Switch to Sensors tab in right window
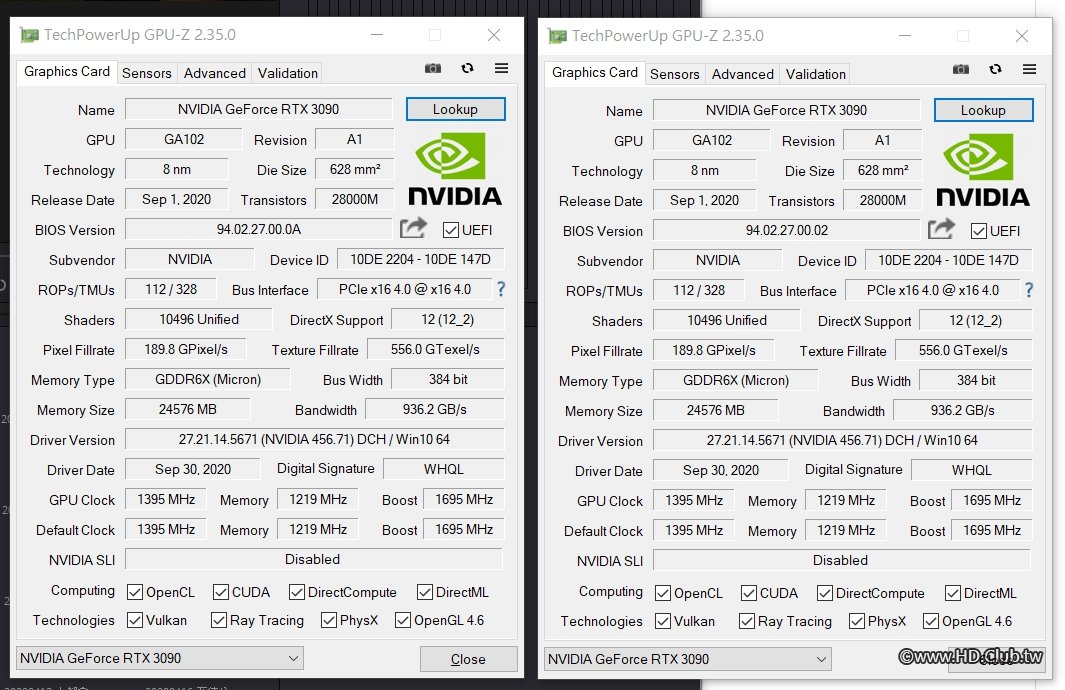Viewport: 1065px width, 690px height. [x=674, y=73]
